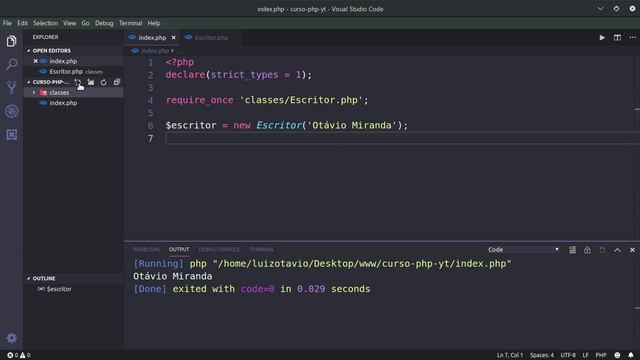Switch to the Terminal panel tab
640x360 pixels.
(x=262, y=249)
